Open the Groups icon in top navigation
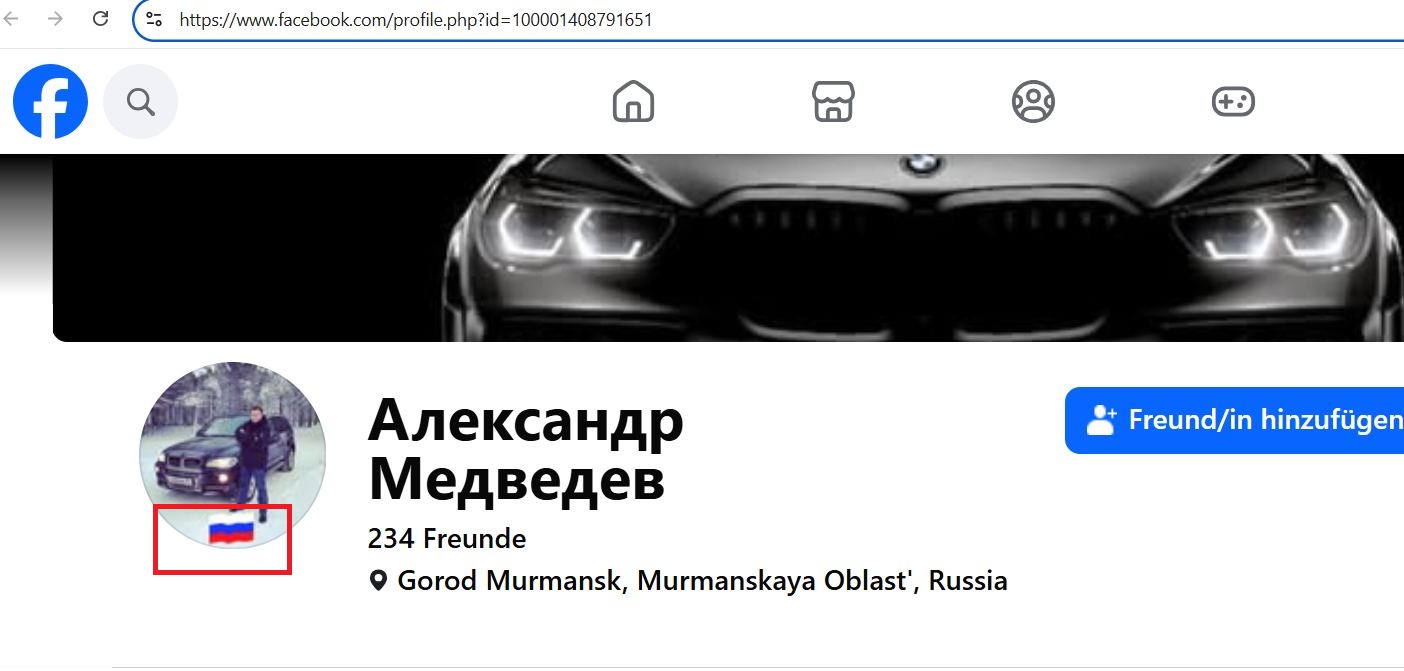This screenshot has width=1404, height=671. click(1033, 101)
